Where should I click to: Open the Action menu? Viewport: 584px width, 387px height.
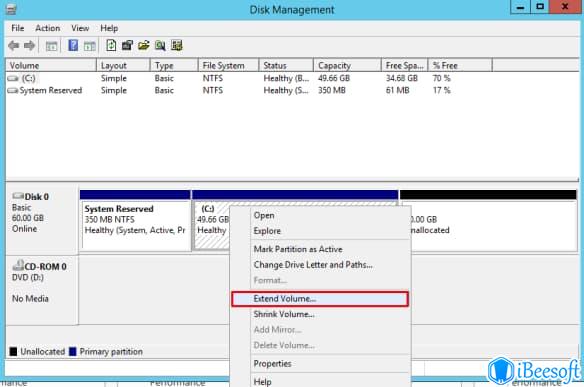(x=48, y=28)
